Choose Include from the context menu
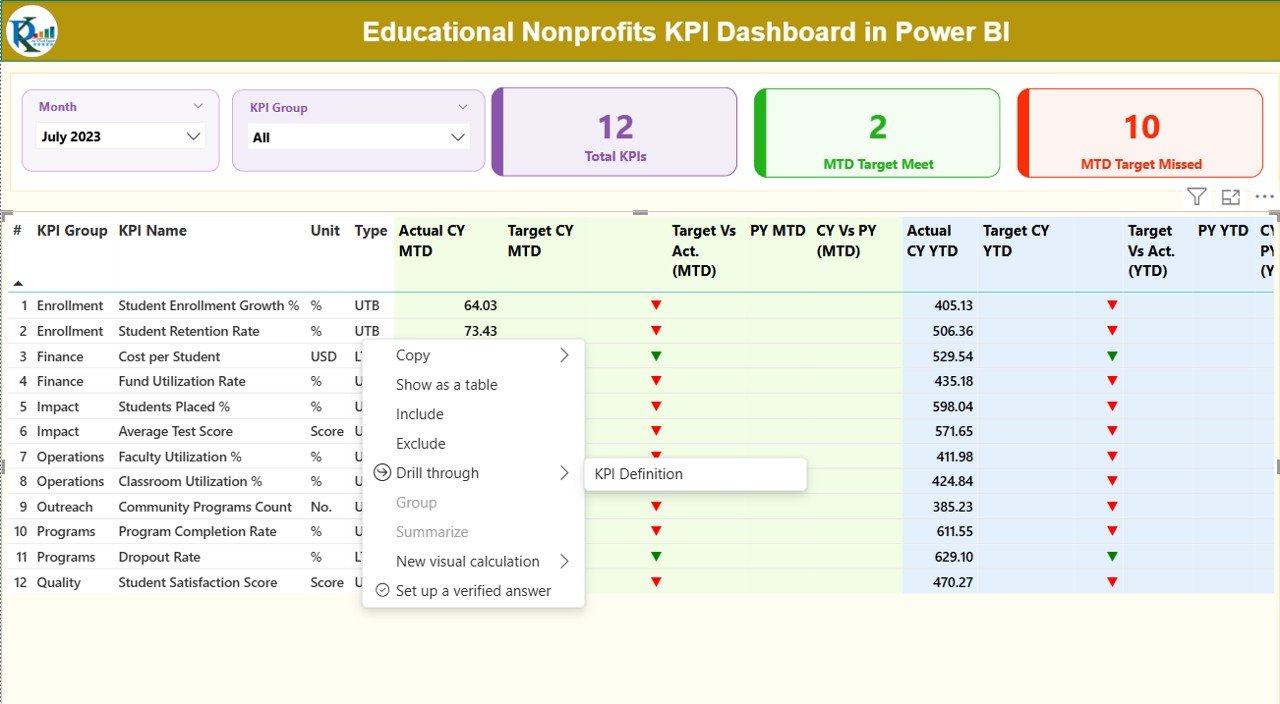The image size is (1280, 704). pos(420,414)
